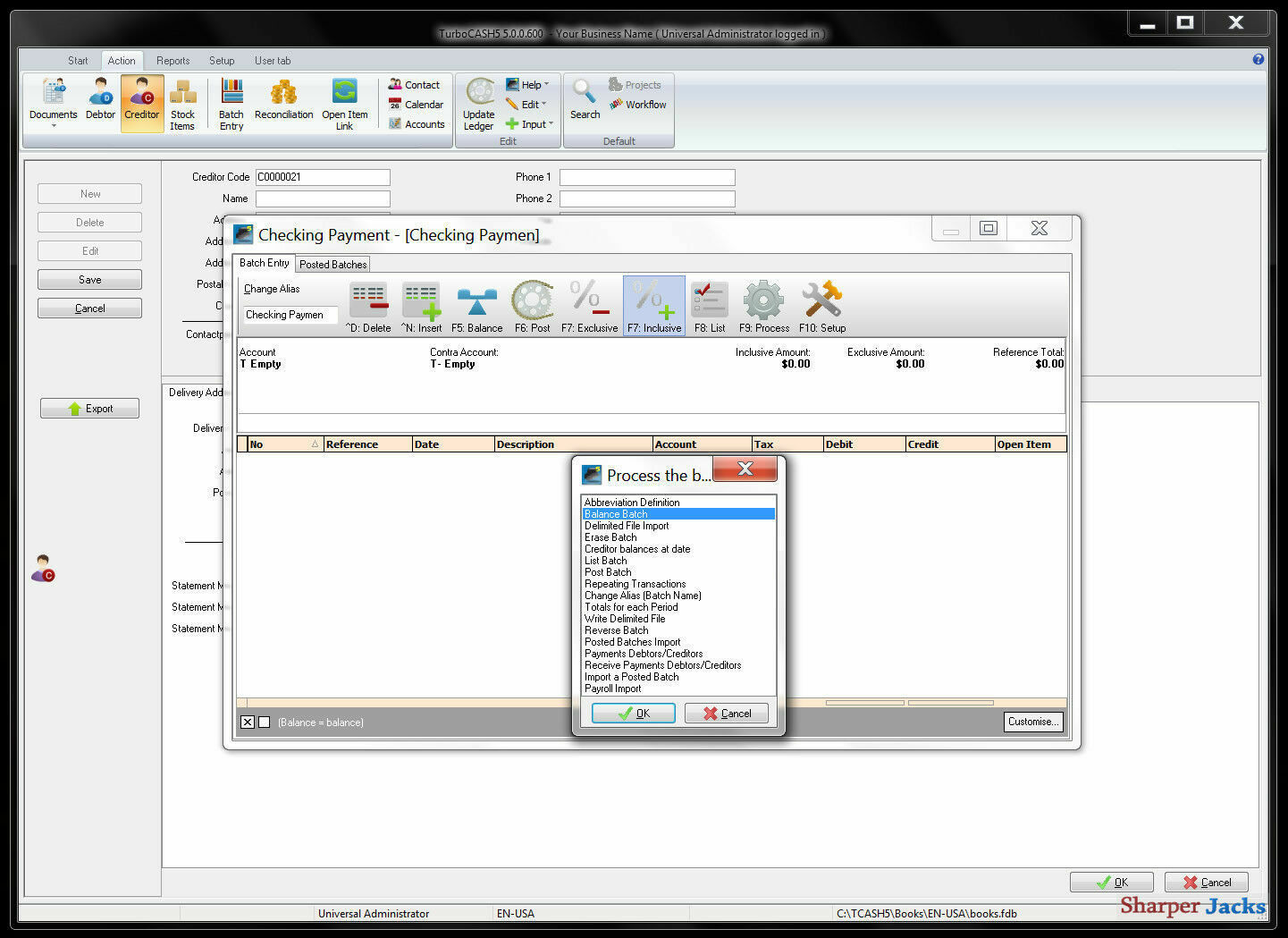Click F6: Post gear icon

click(532, 308)
